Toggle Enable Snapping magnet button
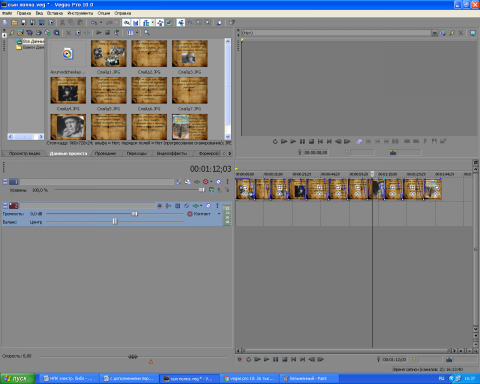Viewport: 480px width, 384px height. pyautogui.click(x=126, y=22)
